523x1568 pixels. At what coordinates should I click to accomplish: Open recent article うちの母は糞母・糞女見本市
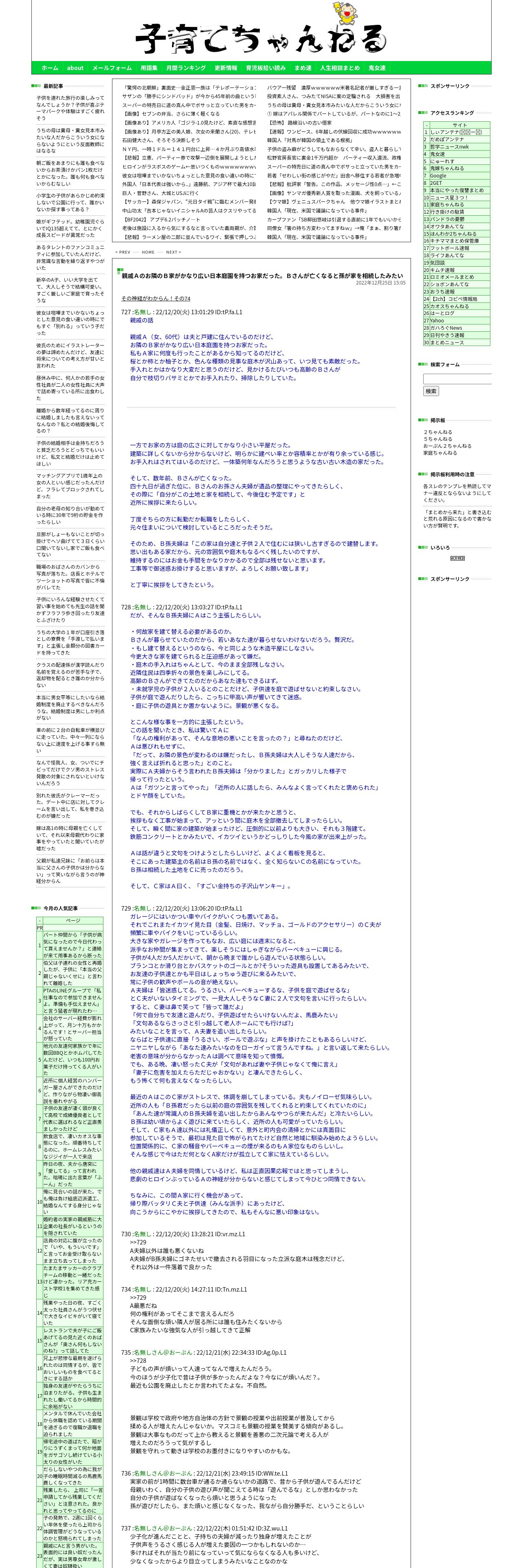70,140
